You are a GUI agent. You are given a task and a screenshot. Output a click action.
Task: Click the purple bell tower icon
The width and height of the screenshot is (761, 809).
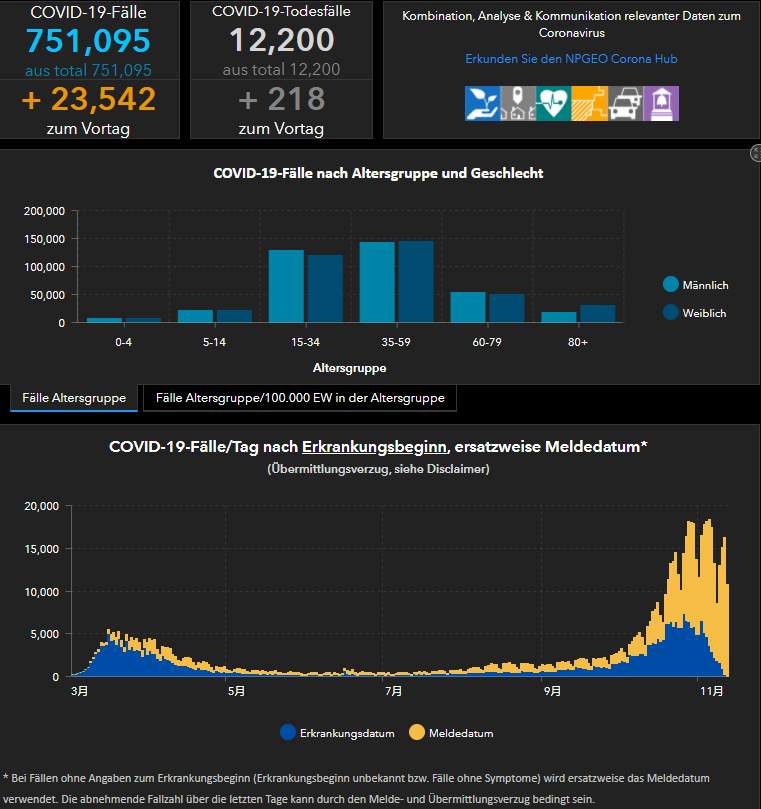(x=661, y=104)
